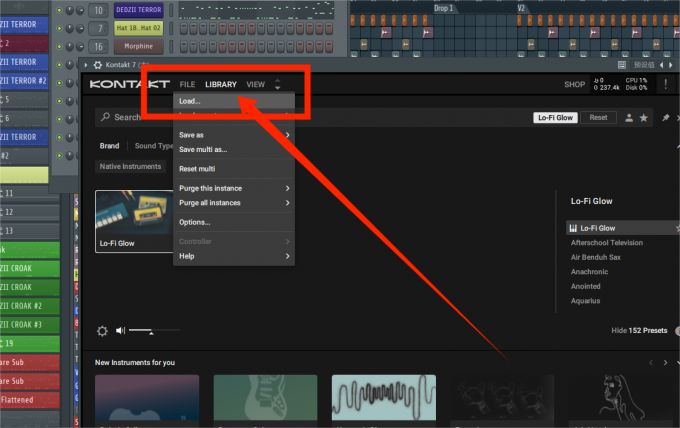This screenshot has height=428, width=680.
Task: Click the search magnifier icon
Action: click(105, 117)
